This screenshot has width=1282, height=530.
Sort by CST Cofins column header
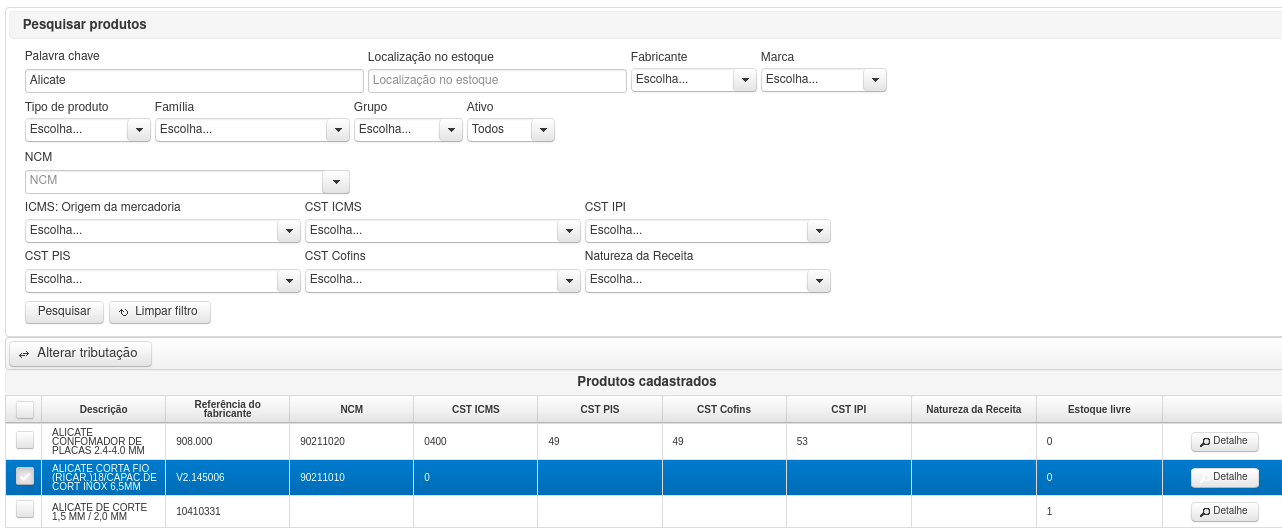[x=724, y=409]
